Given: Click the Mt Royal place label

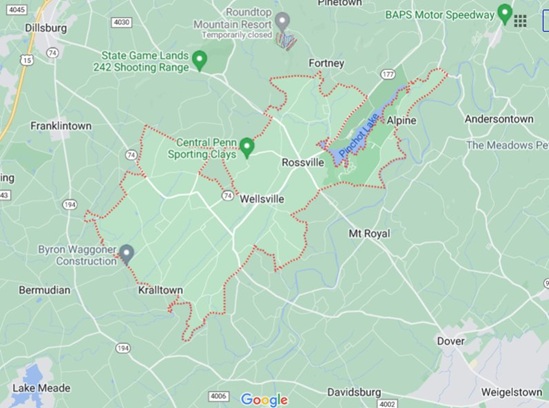Looking at the screenshot, I should (x=369, y=234).
